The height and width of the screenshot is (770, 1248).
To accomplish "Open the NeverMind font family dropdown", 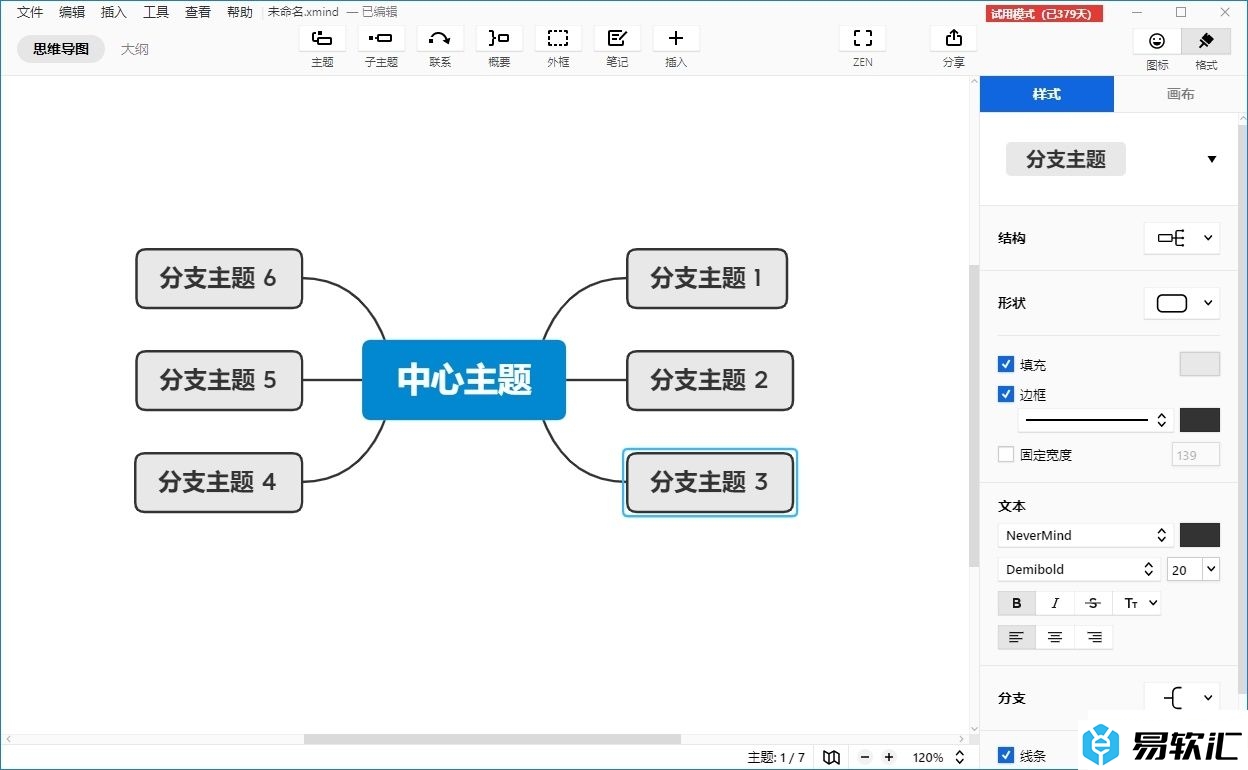I will pyautogui.click(x=1085, y=535).
